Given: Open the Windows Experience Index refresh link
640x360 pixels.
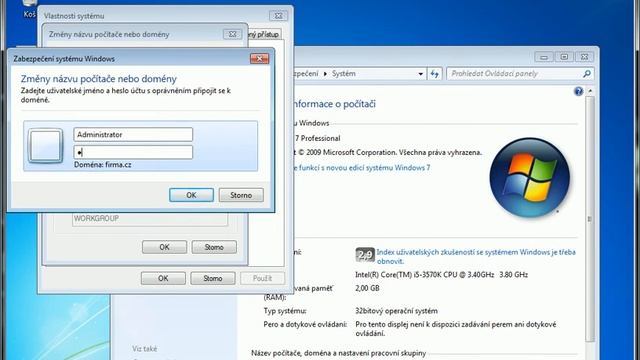Looking at the screenshot, I should (476, 257).
